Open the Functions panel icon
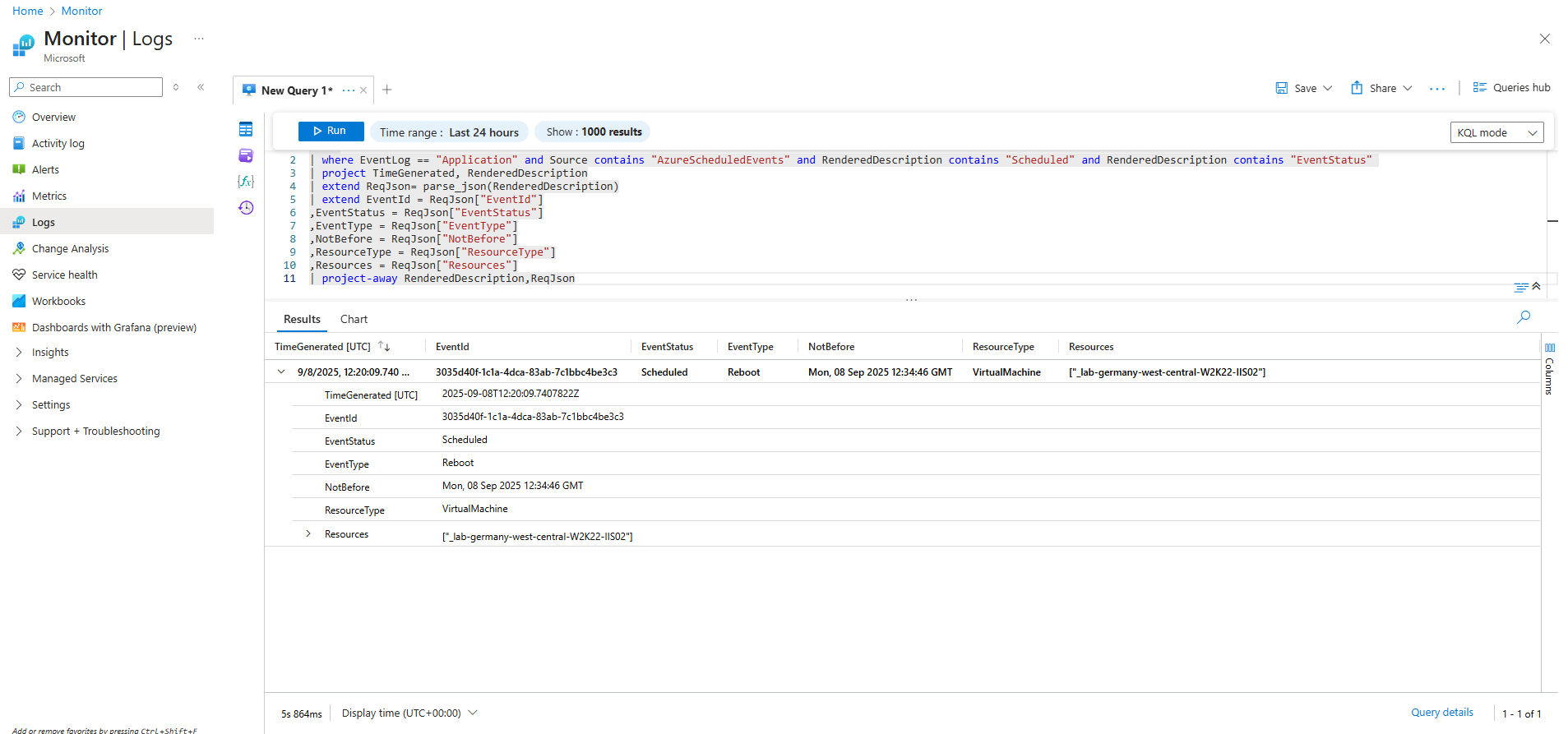1568x734 pixels. pos(246,181)
